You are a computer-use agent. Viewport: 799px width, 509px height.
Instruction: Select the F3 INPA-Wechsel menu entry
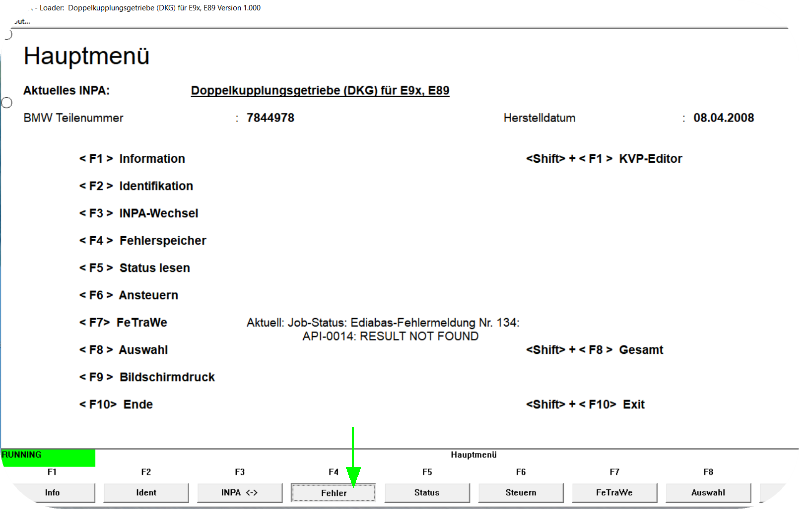pos(139,213)
